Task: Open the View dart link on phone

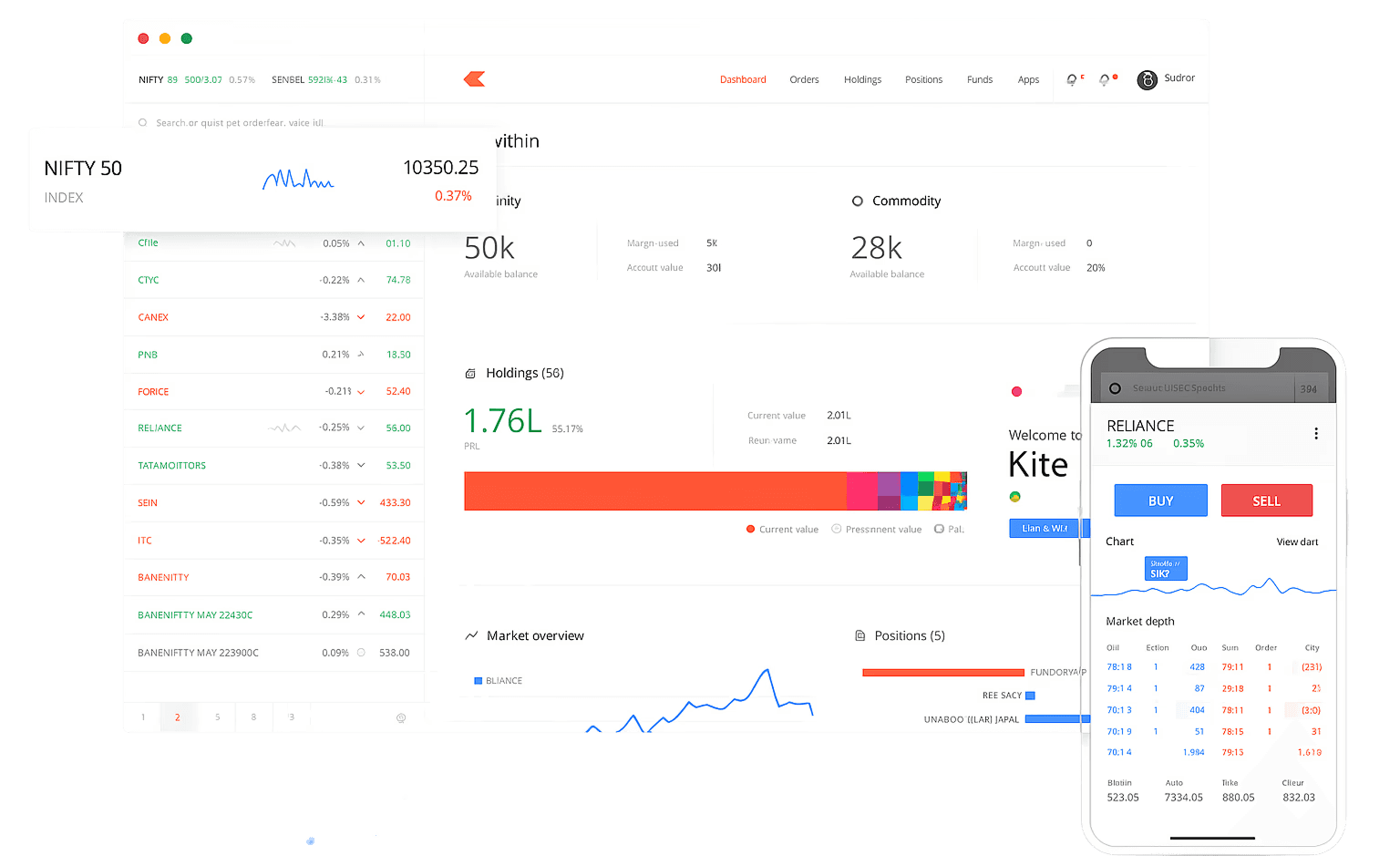Action: 1297,542
